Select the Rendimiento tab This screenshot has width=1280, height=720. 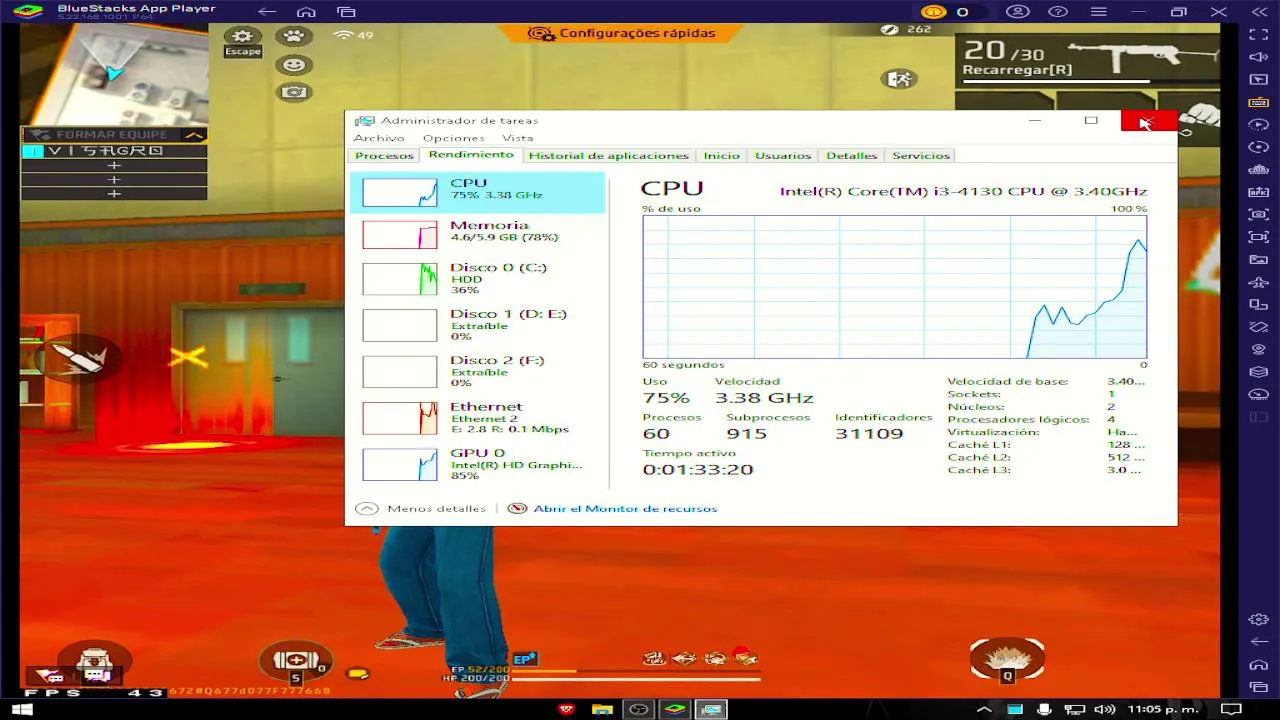coord(471,155)
